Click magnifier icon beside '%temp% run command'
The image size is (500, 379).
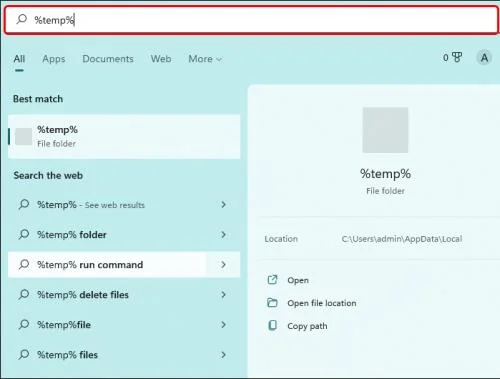[x=24, y=264]
